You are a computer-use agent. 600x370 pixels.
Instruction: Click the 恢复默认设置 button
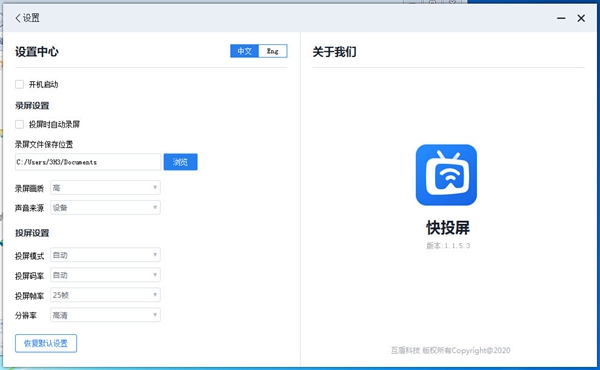pos(46,343)
